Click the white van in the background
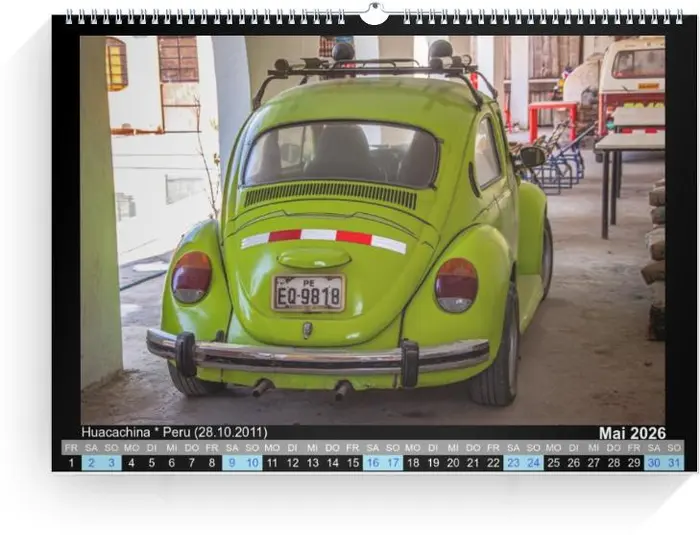Viewport: 700px width, 535px height. (630, 75)
